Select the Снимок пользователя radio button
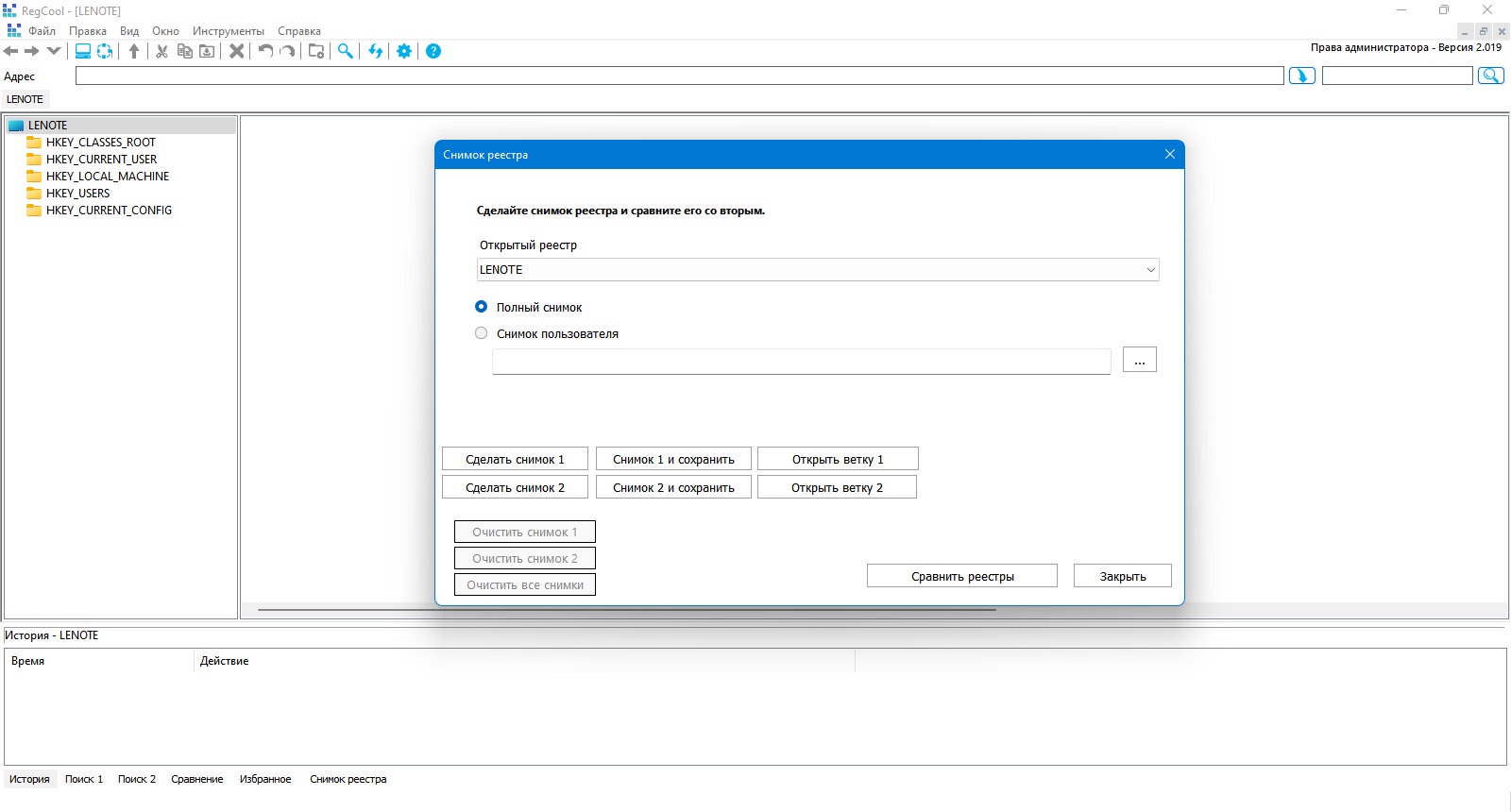This screenshot has width=1511, height=812. pyautogui.click(x=482, y=333)
